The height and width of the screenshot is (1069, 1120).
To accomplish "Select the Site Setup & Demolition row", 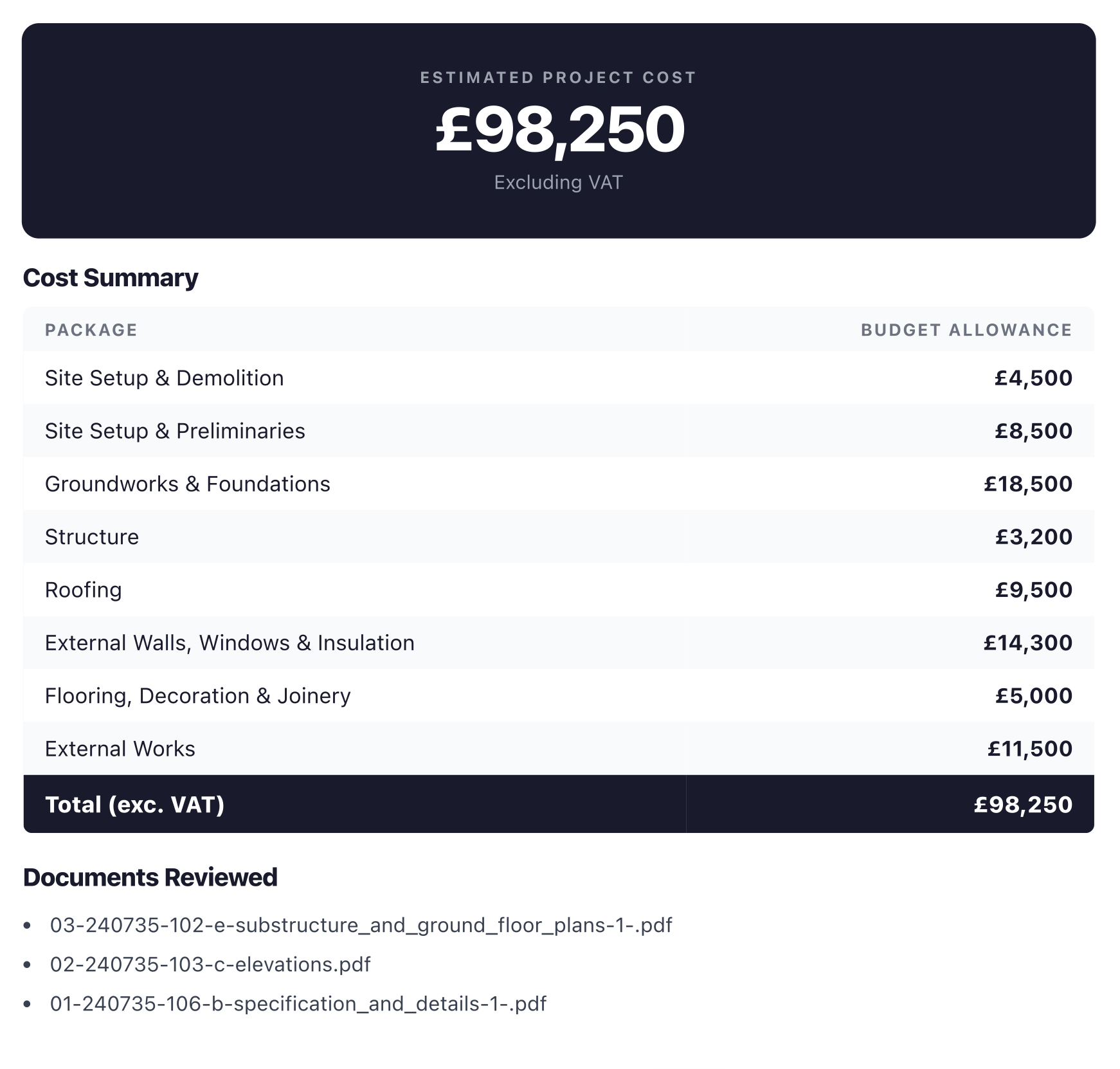I will click(559, 378).
